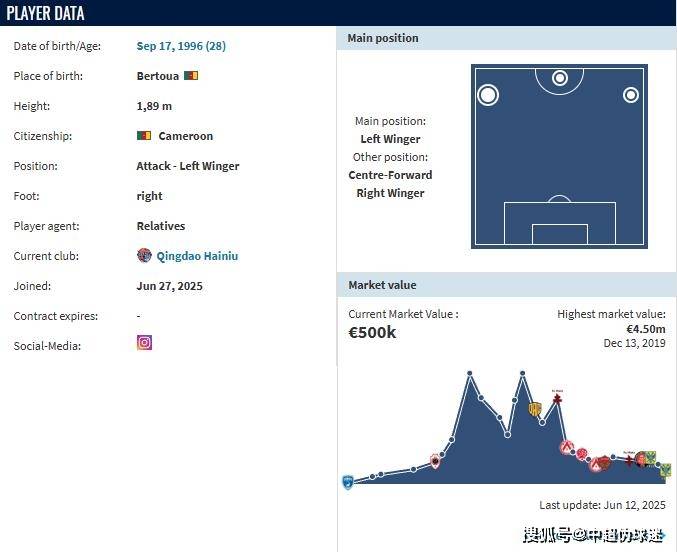The height and width of the screenshot is (552, 677).
Task: Click the current market value €500k
Action: [372, 332]
